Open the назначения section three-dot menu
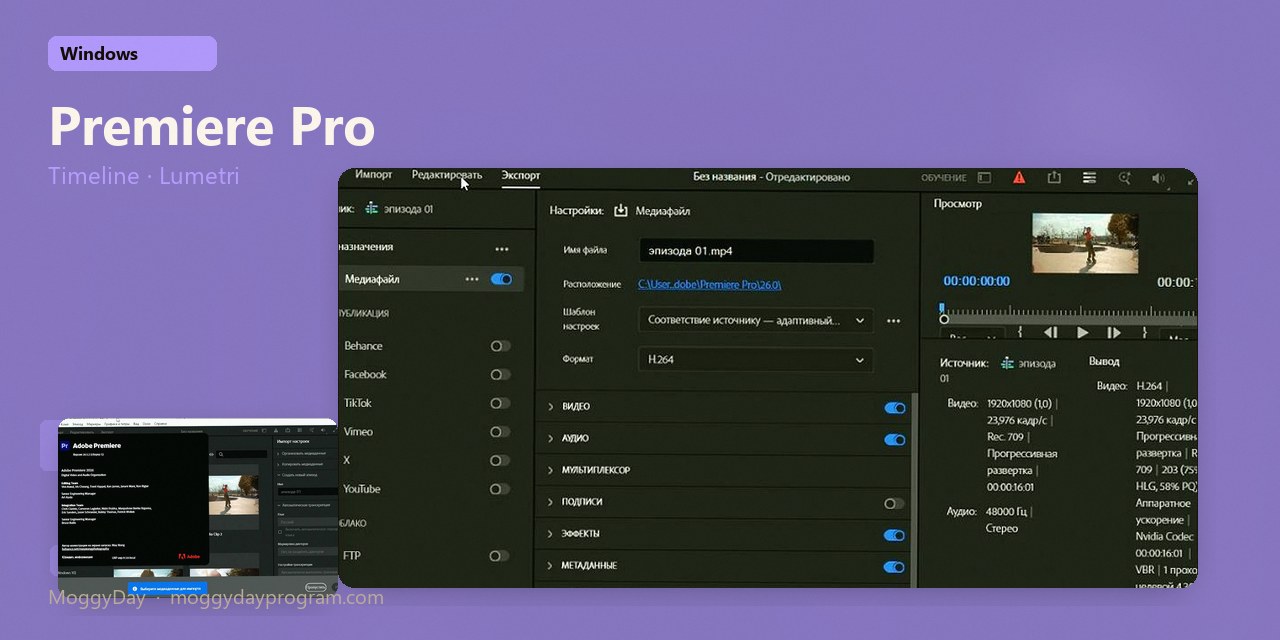The image size is (1280, 640). pos(502,249)
